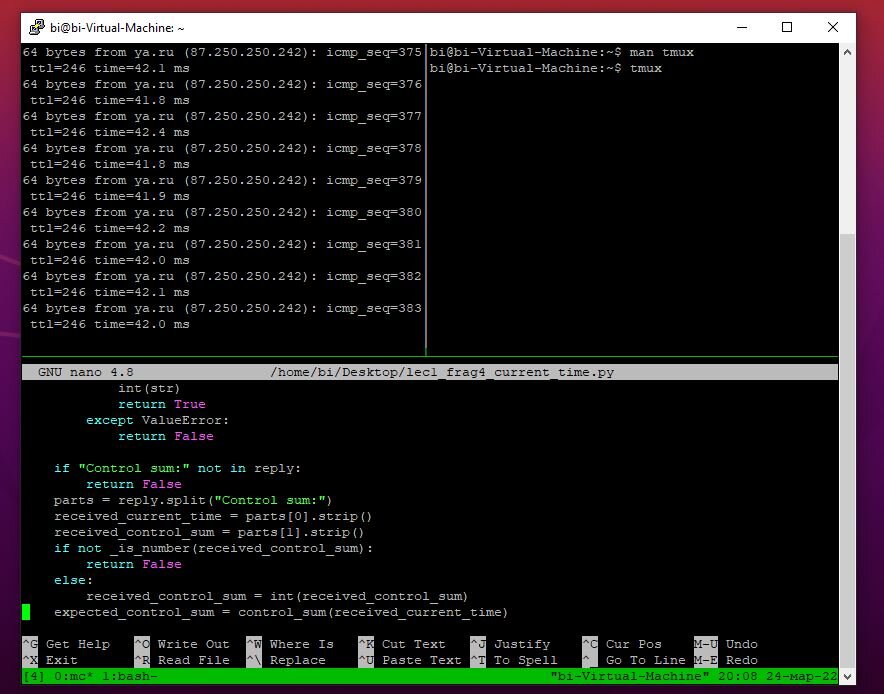Click the M-E Redo shortcut

pyautogui.click(x=726, y=660)
